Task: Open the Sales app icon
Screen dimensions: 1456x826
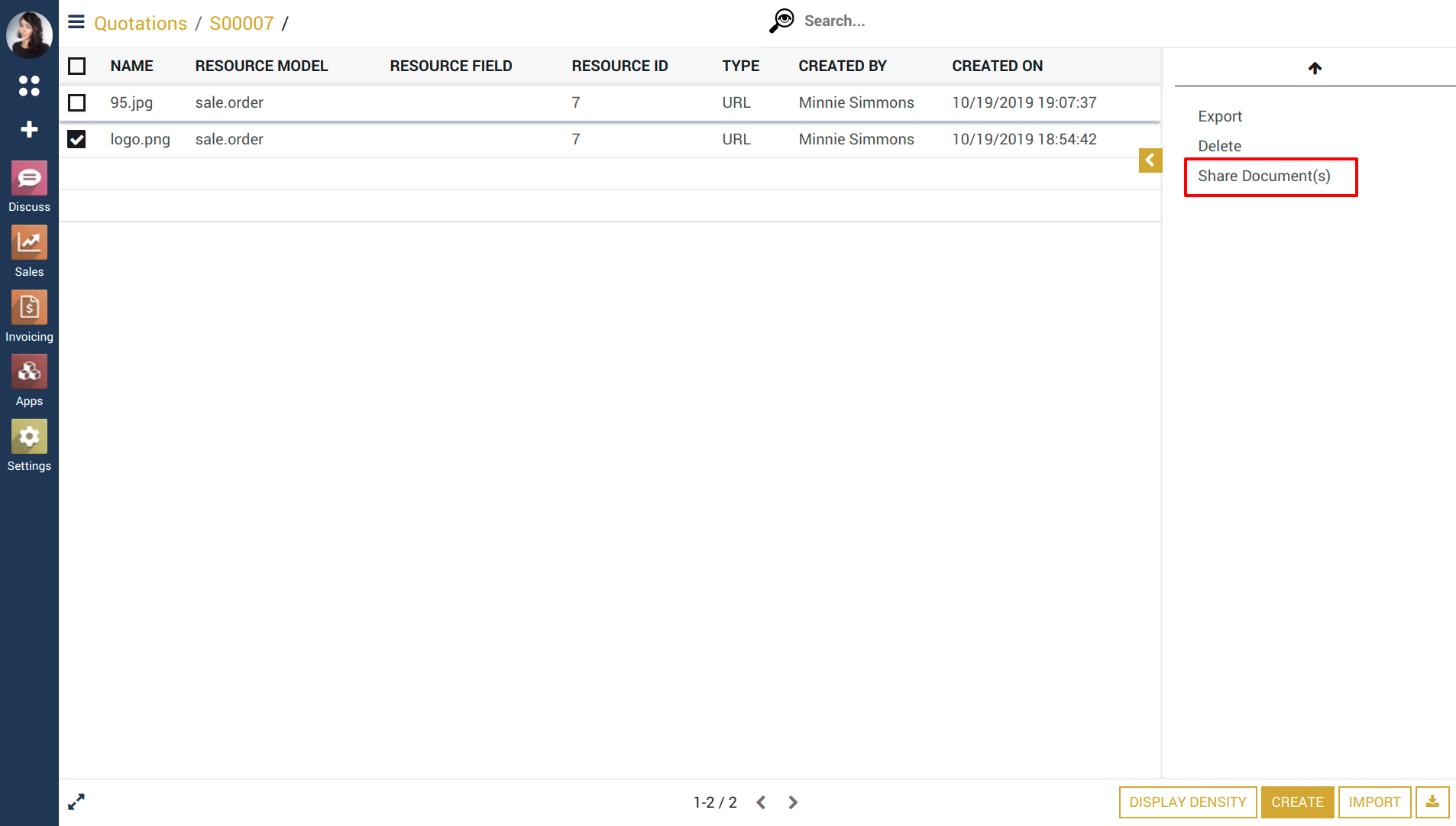Action: 29,243
